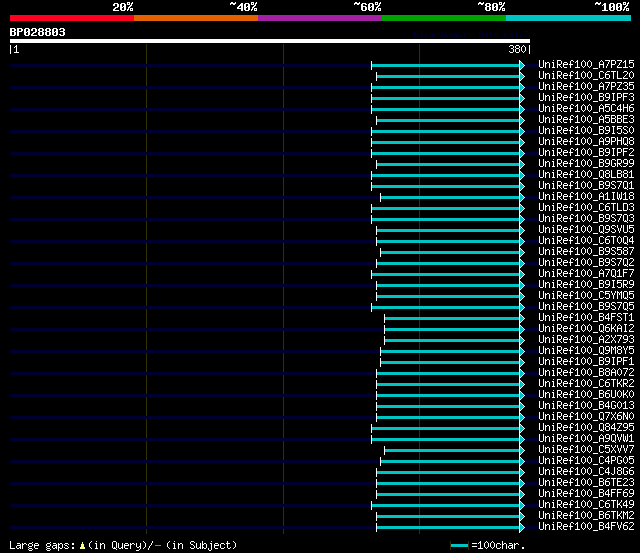The image size is (640, 553).
Task: Click the UniRef100_C6TKR2 label
Action: 586,384
